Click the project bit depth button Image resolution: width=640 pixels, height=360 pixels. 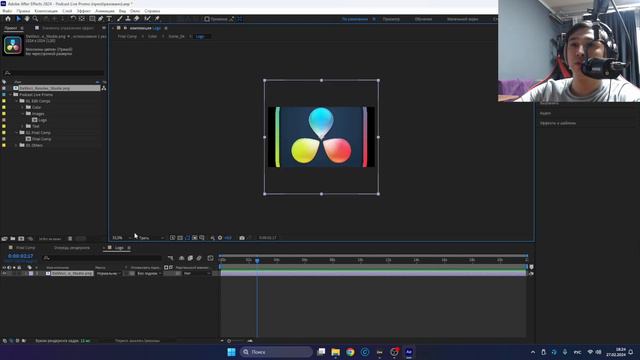click(50, 239)
